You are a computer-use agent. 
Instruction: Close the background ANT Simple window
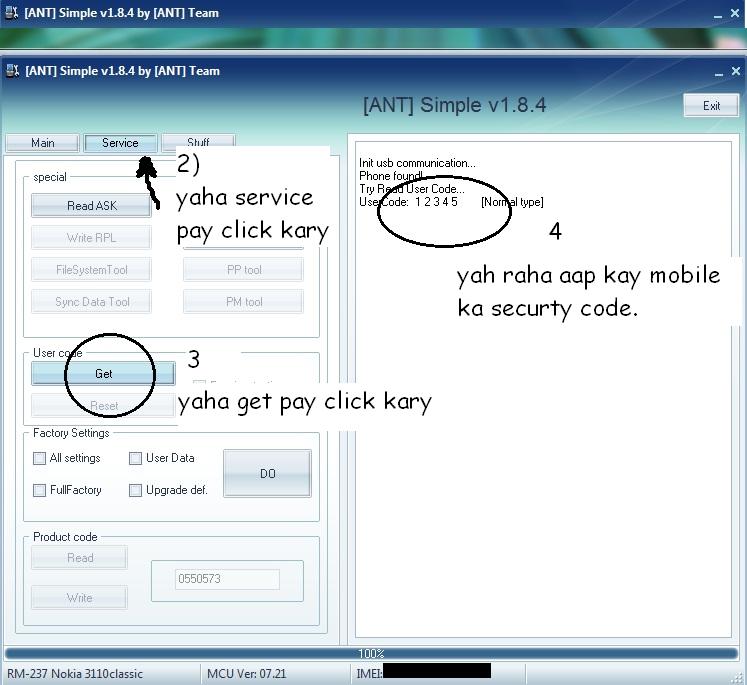[x=735, y=13]
